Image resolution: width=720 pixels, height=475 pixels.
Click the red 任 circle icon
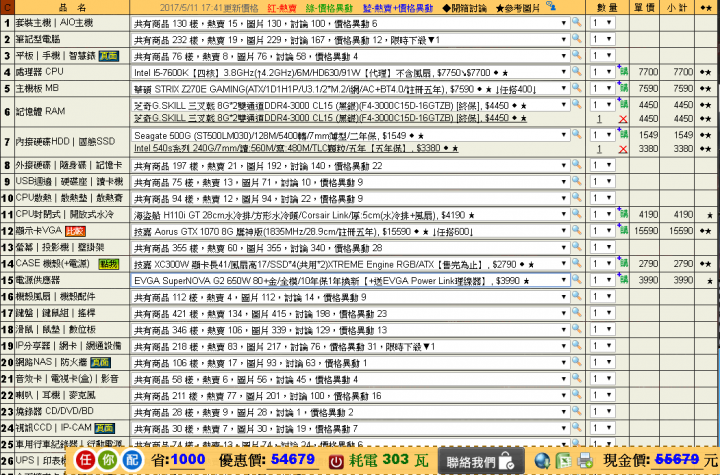click(x=85, y=460)
